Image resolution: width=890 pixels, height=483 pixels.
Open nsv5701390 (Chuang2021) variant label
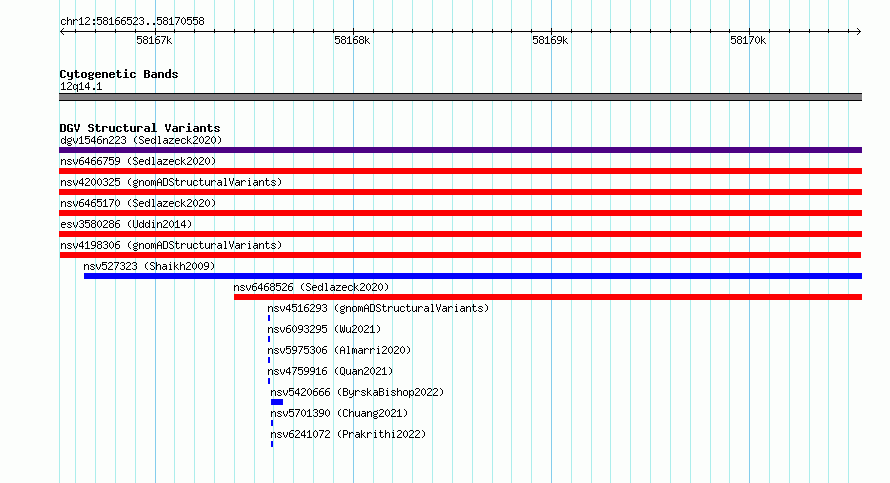339,413
